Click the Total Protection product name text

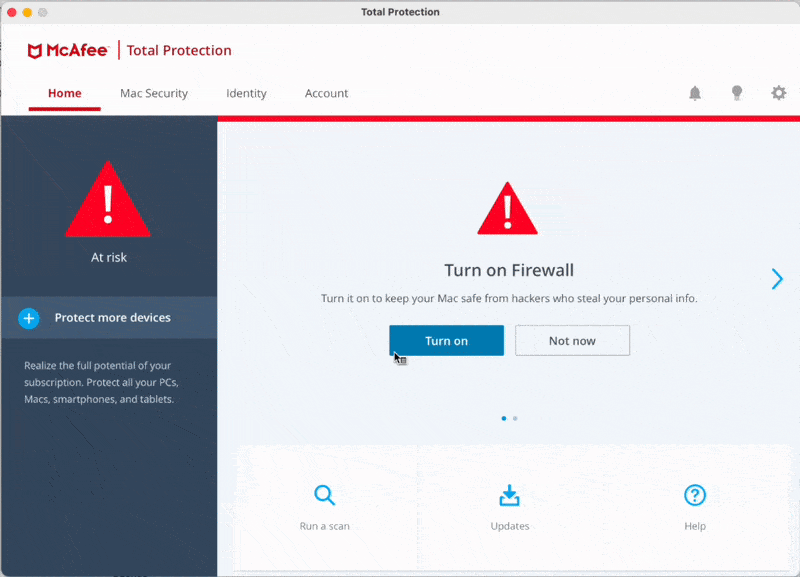179,51
